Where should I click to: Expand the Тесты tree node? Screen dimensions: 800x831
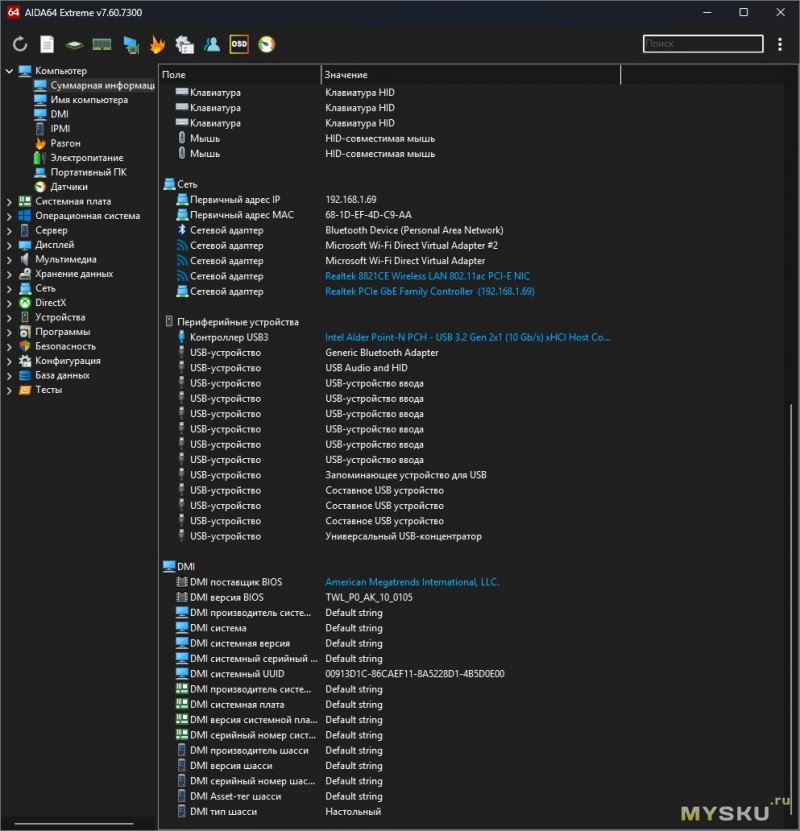pyautogui.click(x=9, y=390)
